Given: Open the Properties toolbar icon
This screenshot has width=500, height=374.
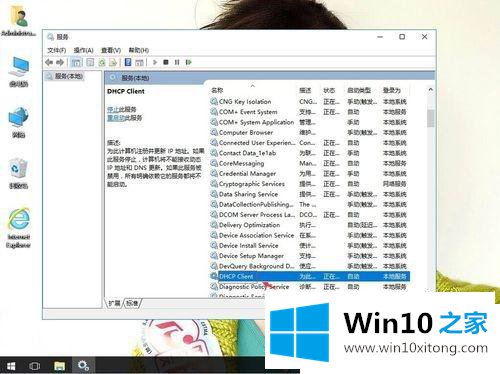Looking at the screenshot, I should click(90, 62).
